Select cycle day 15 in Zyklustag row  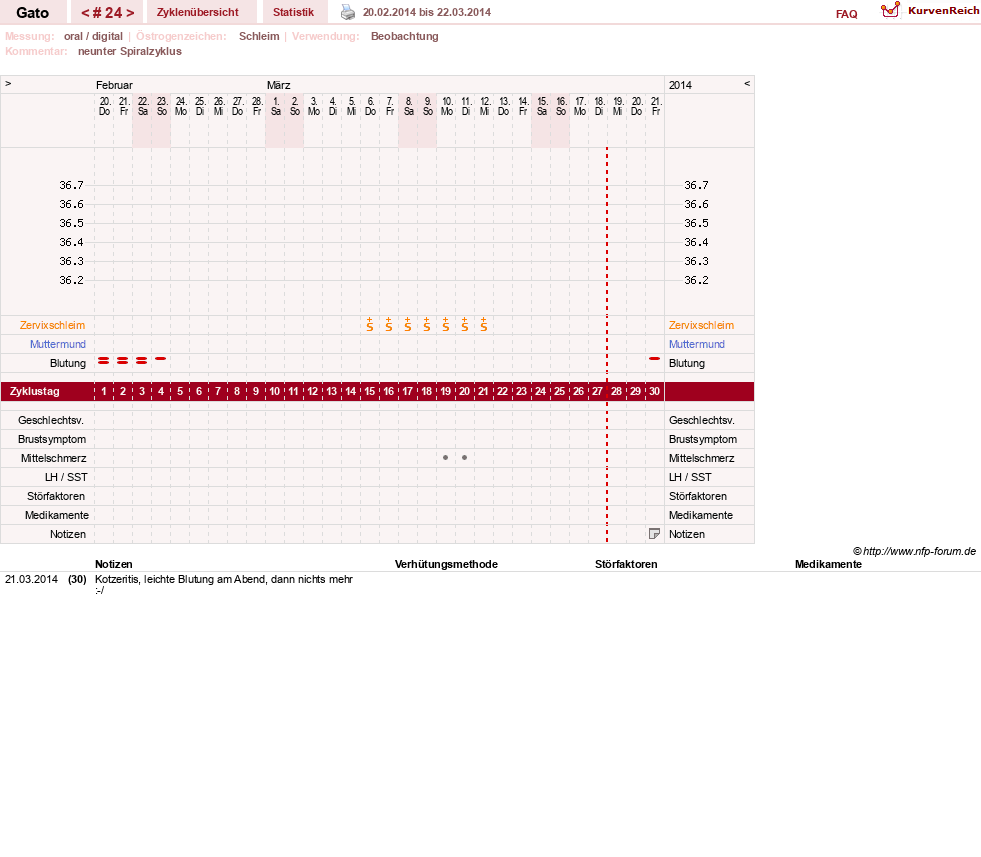coord(370,391)
